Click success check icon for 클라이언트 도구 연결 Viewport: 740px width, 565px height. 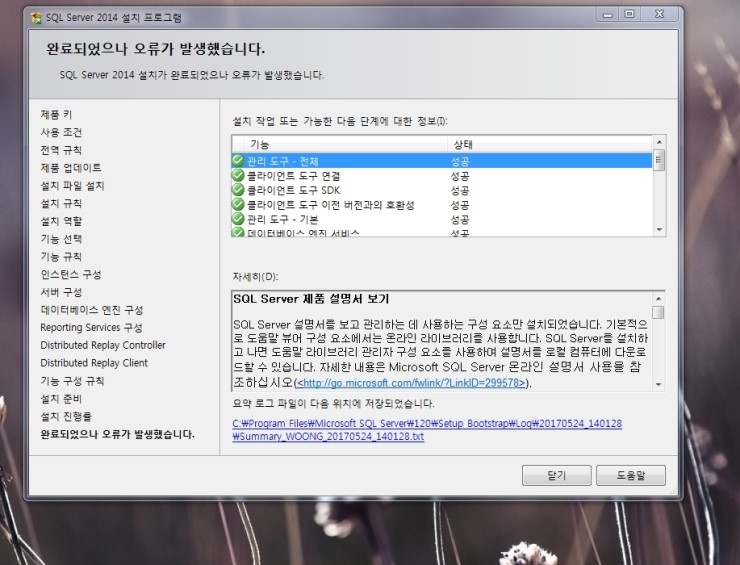click(238, 176)
